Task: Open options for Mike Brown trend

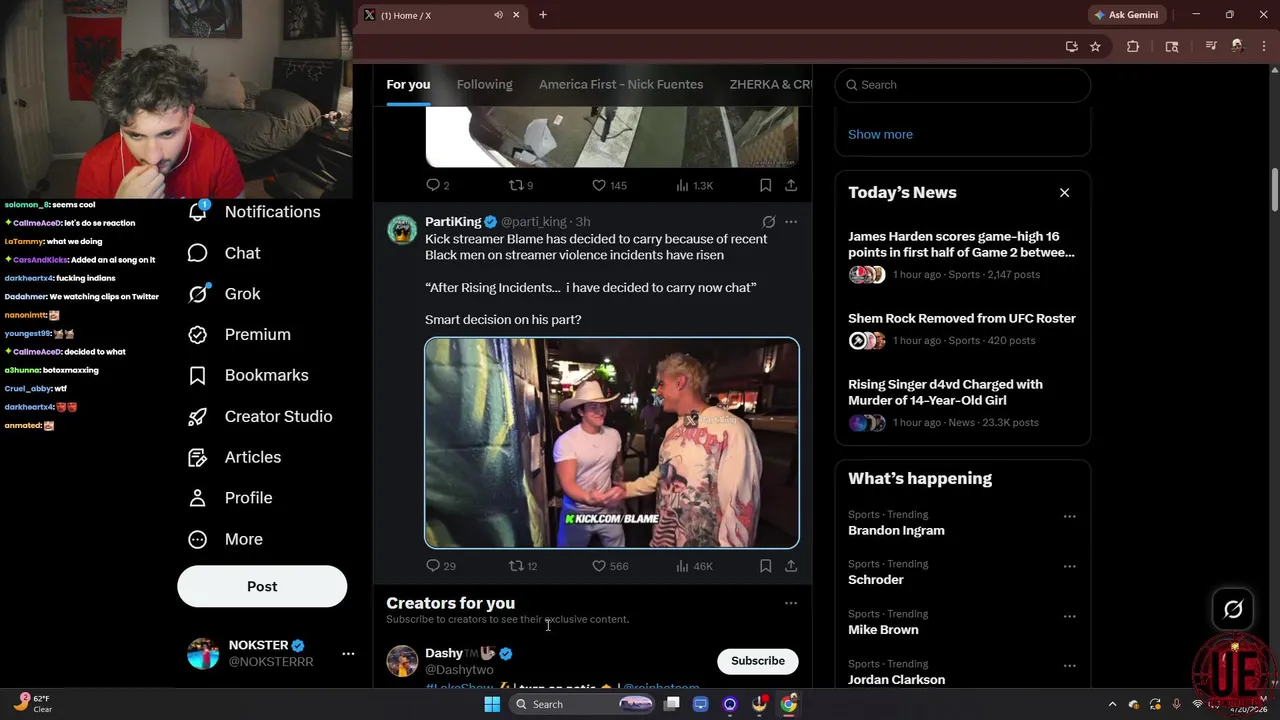Action: pyautogui.click(x=1069, y=616)
